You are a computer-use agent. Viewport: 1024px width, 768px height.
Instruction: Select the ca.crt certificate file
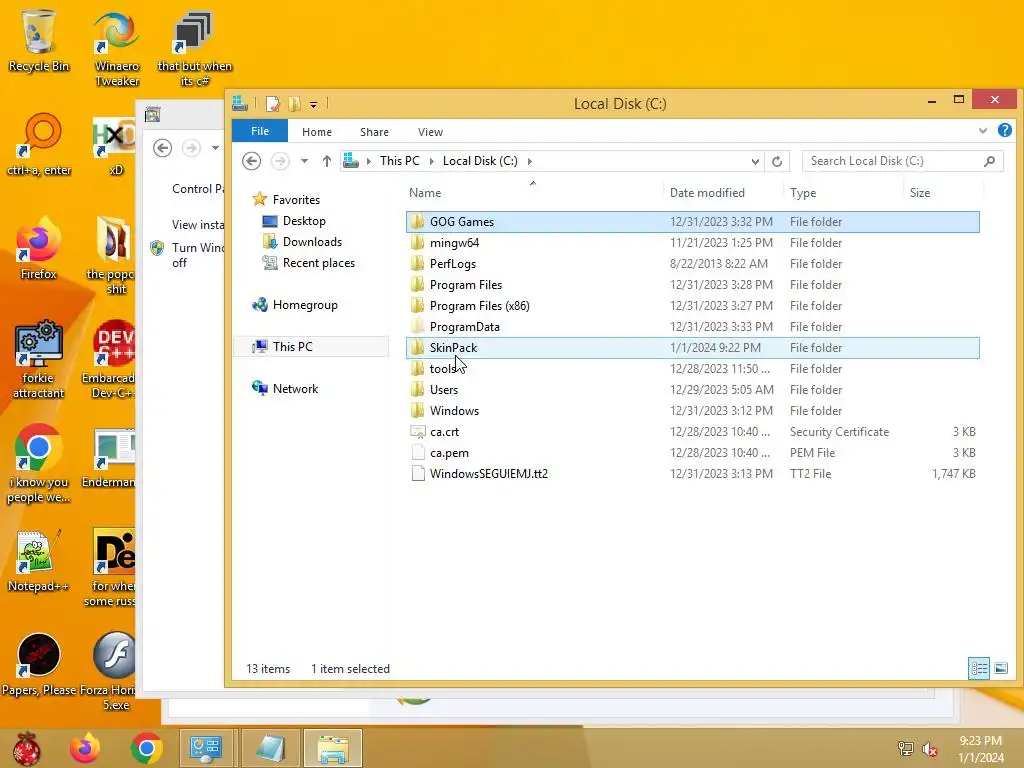692,432
